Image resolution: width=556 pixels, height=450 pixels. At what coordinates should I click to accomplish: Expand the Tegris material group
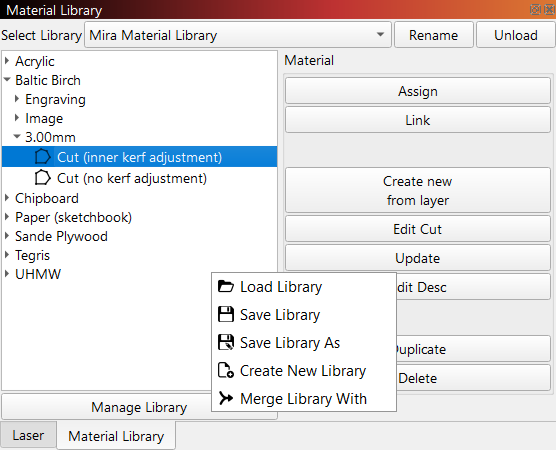point(7,255)
